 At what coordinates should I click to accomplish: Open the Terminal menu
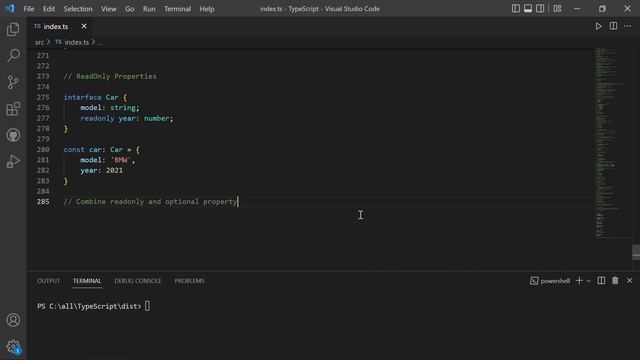(177, 9)
